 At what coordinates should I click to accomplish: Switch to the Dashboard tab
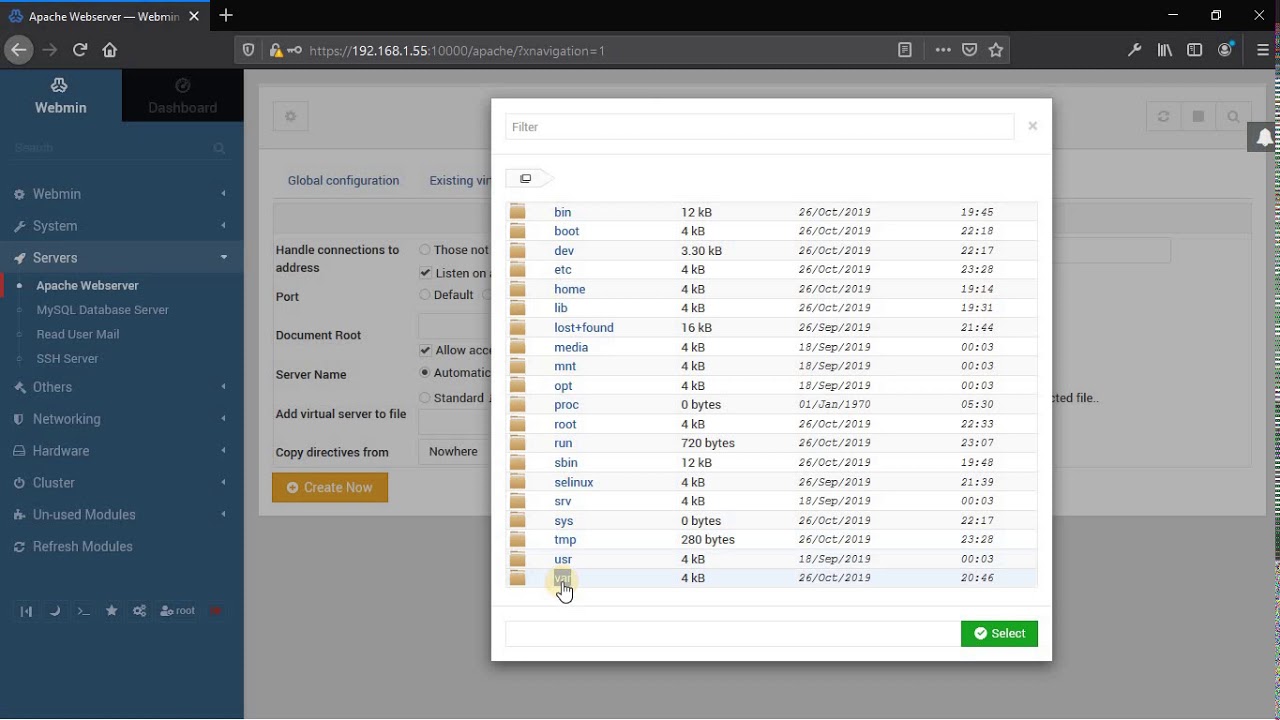(x=182, y=96)
